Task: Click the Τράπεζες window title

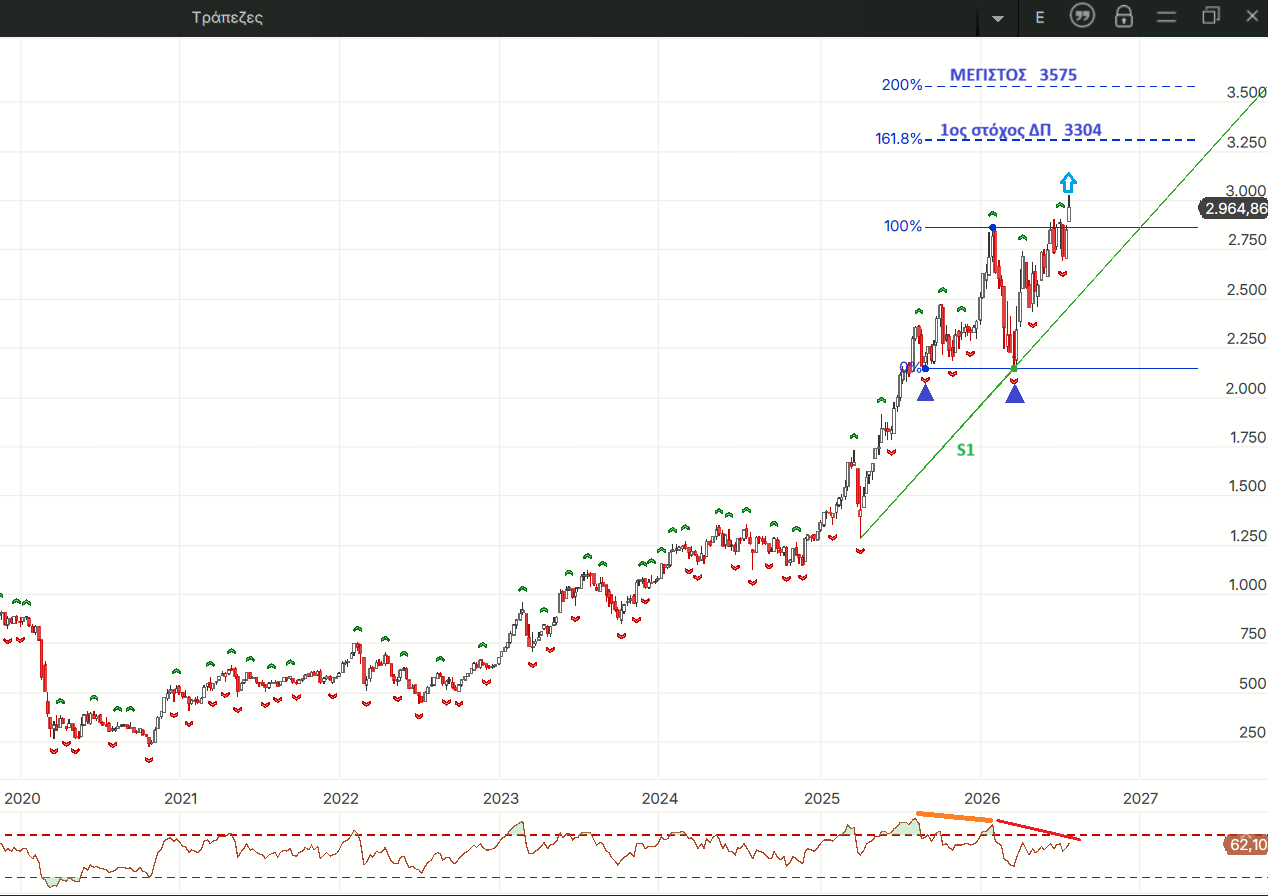Action: point(228,17)
